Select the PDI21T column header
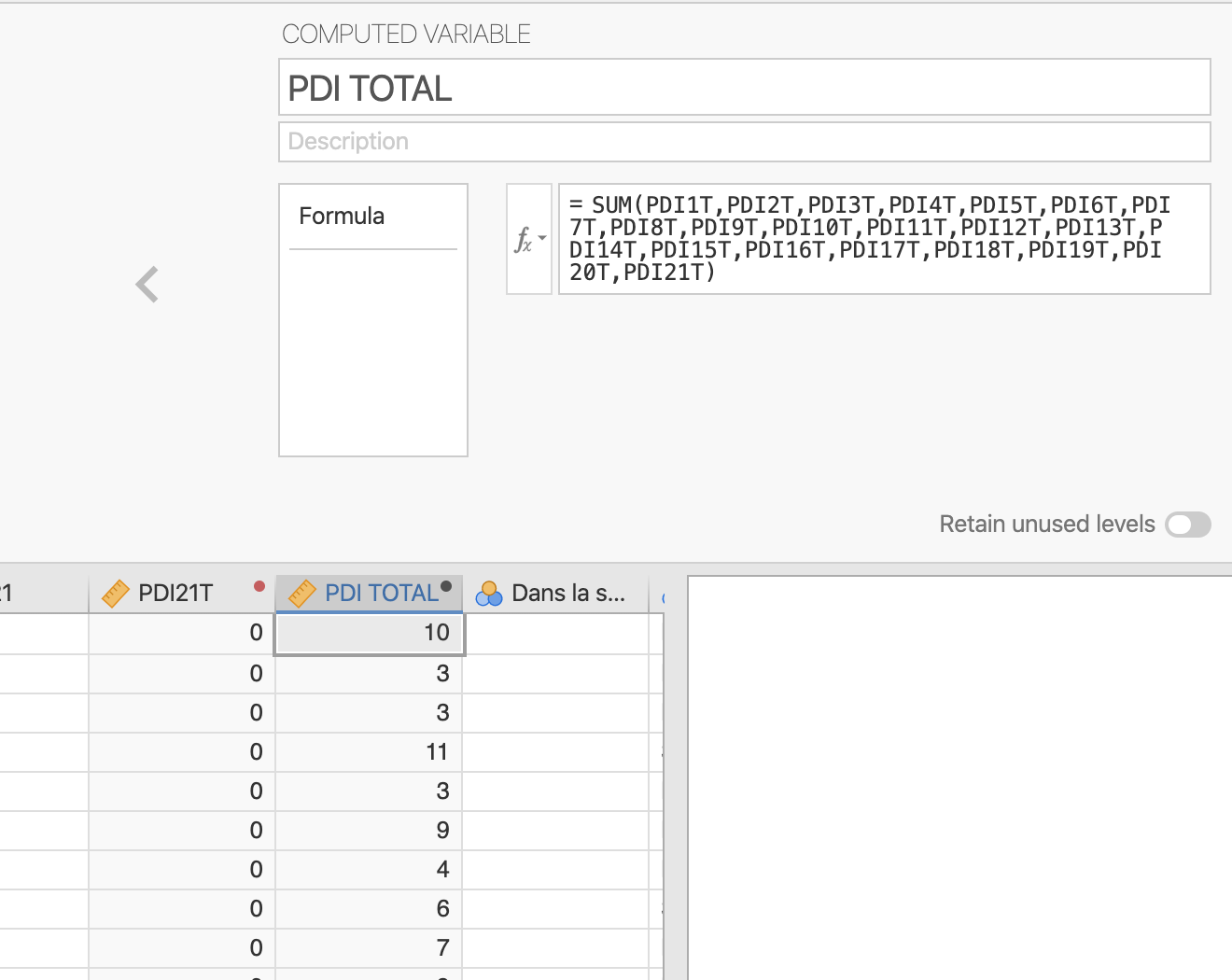Viewport: 1232px width, 980px height. click(175, 594)
